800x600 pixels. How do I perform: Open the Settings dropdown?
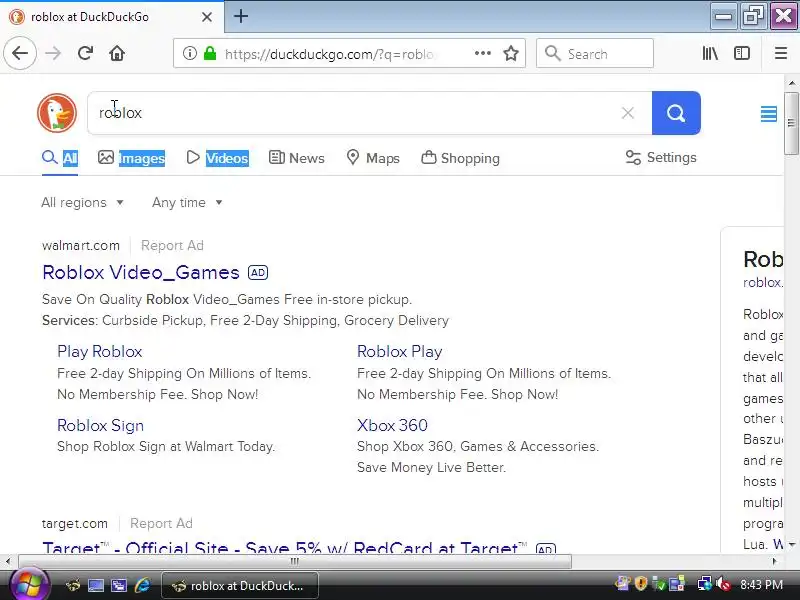(x=661, y=158)
